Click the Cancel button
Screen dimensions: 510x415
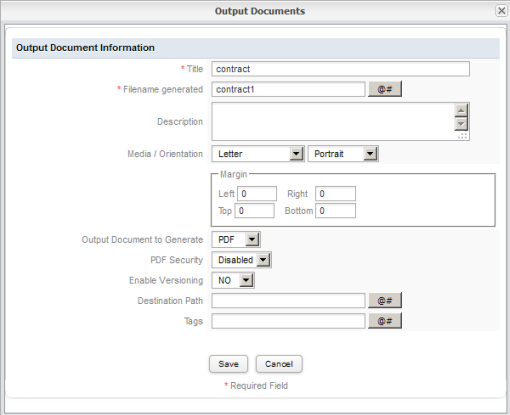[279, 364]
